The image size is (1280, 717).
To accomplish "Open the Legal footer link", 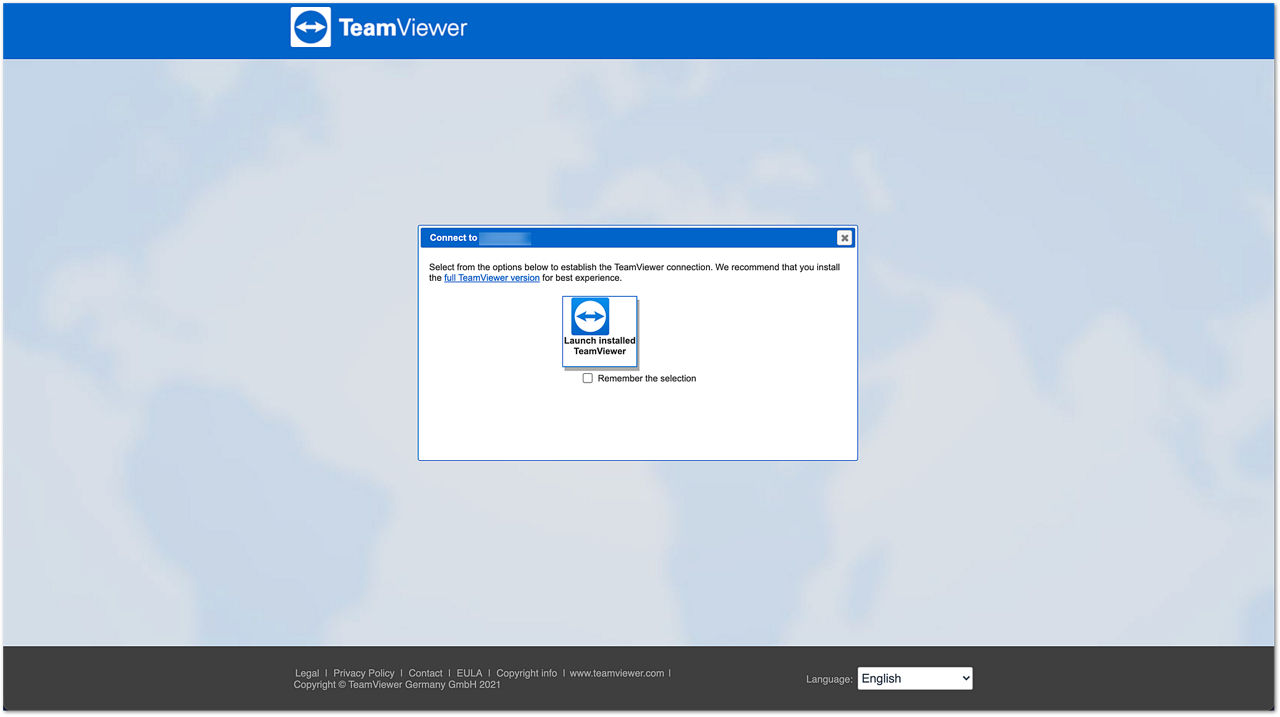I will [x=307, y=674].
